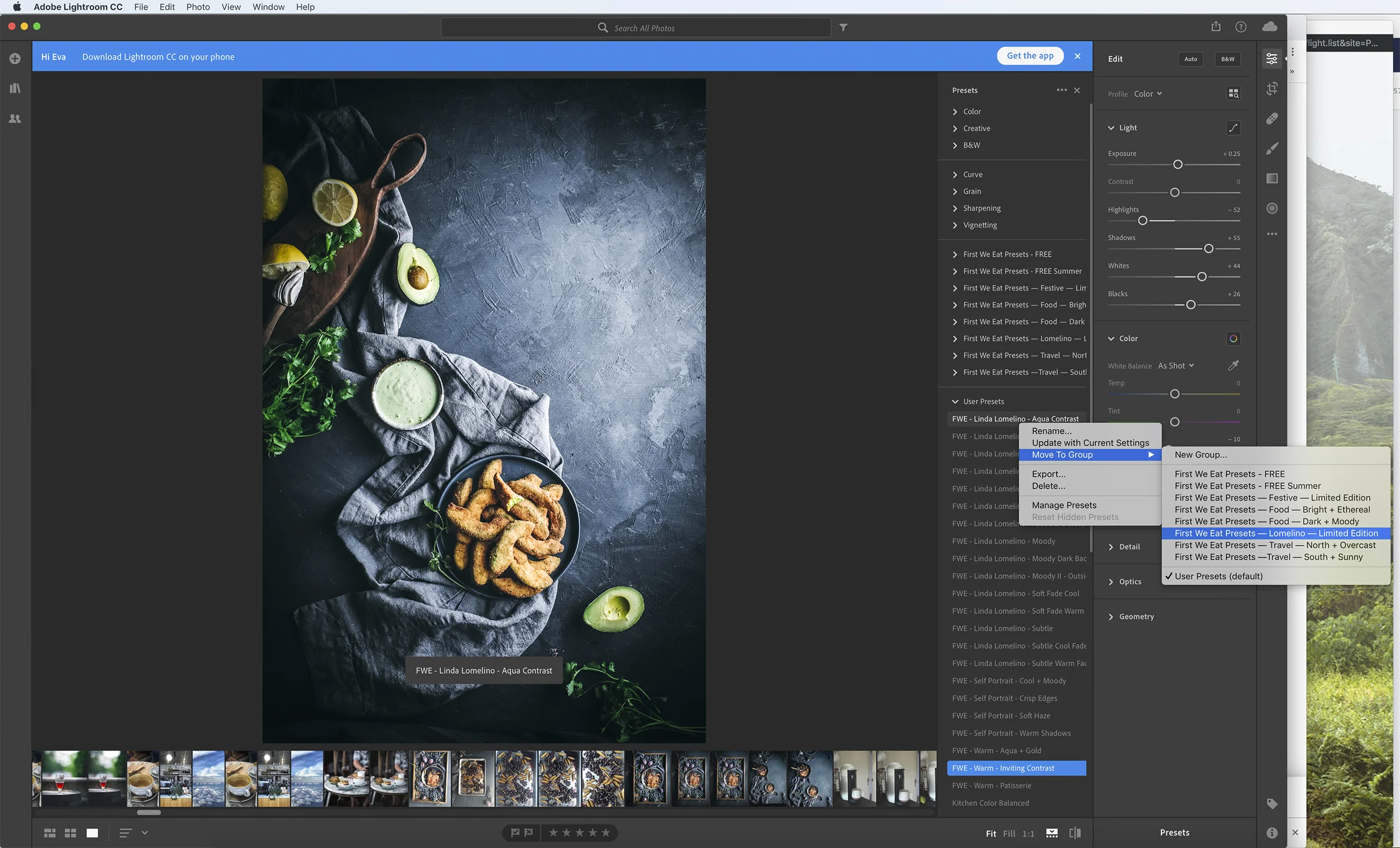Select the Radial Gradient tool
This screenshot has width=1400, height=848.
click(x=1272, y=208)
